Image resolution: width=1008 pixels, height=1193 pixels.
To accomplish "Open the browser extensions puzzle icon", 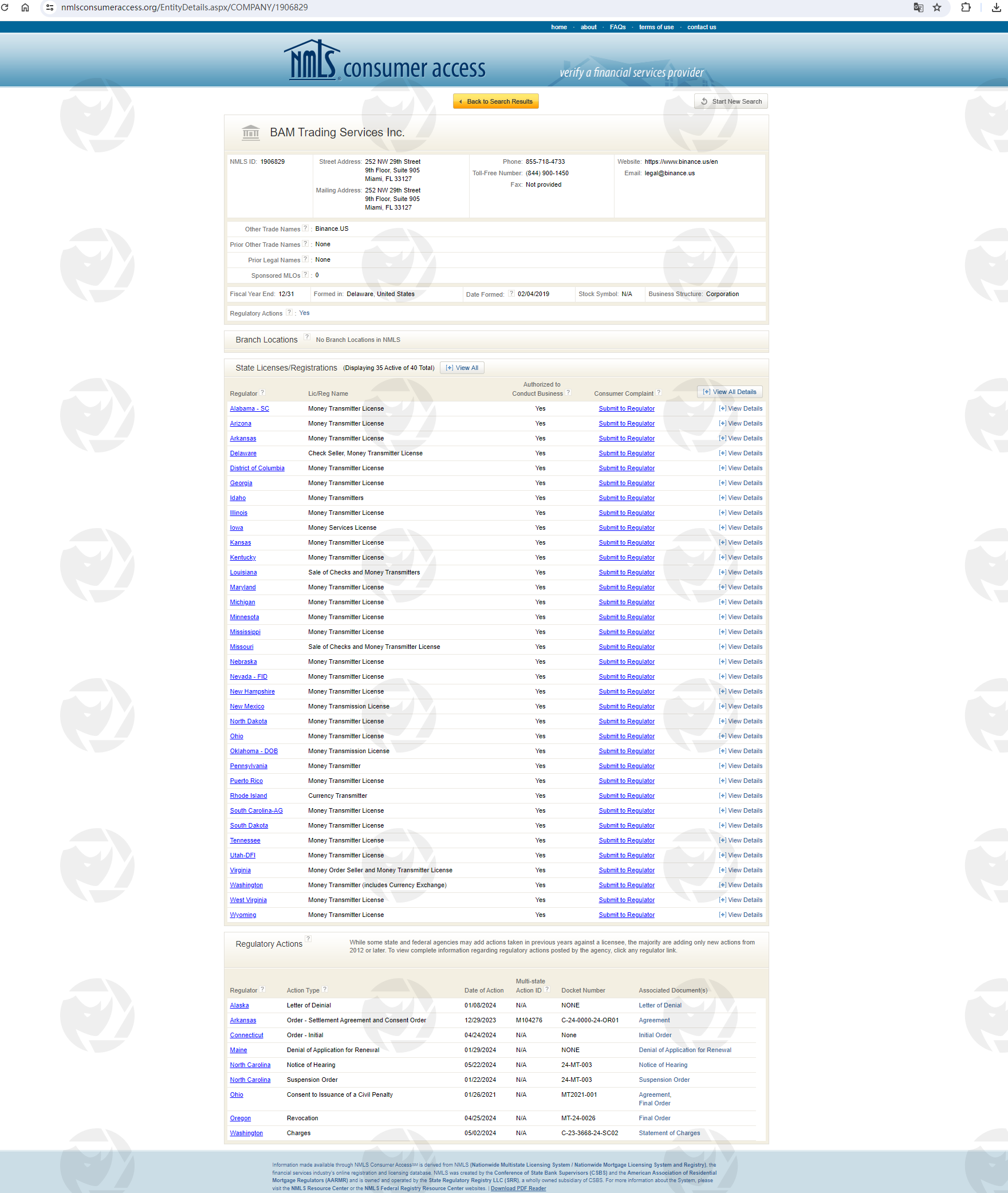I will click(966, 7).
